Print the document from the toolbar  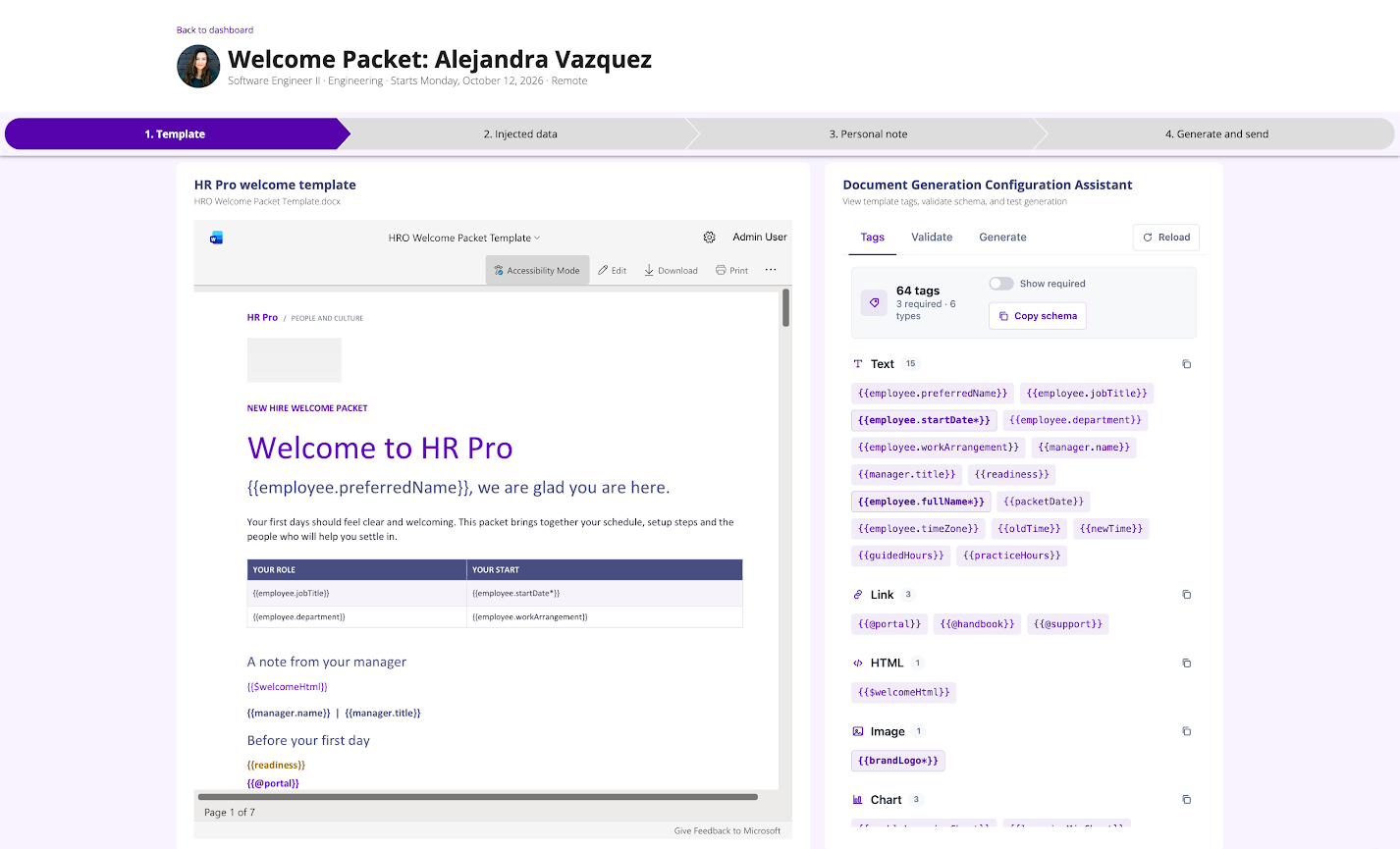(732, 270)
